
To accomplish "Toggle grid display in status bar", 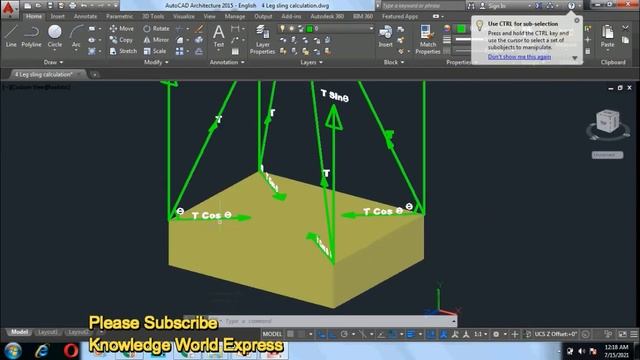I will coord(291,334).
